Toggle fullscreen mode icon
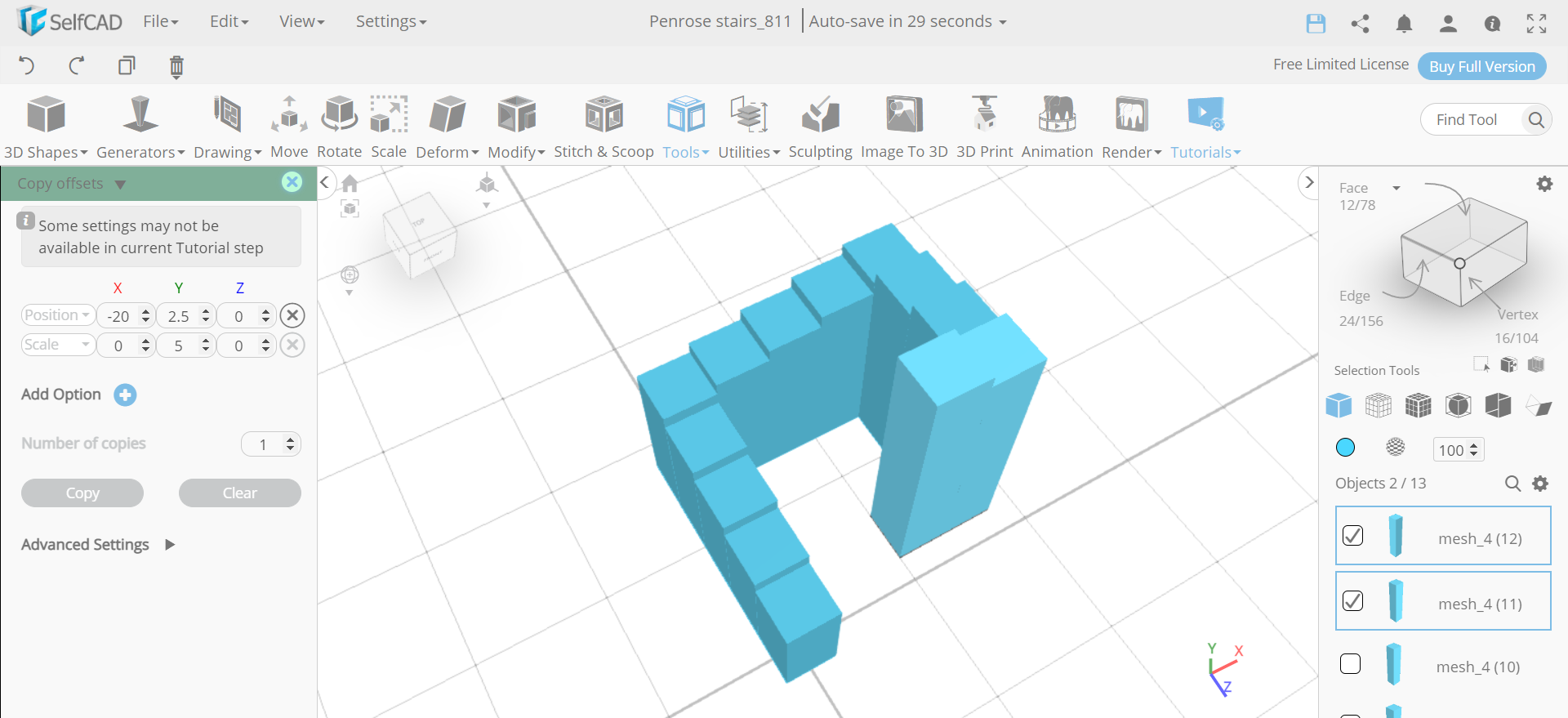1568x718 pixels. (1536, 24)
